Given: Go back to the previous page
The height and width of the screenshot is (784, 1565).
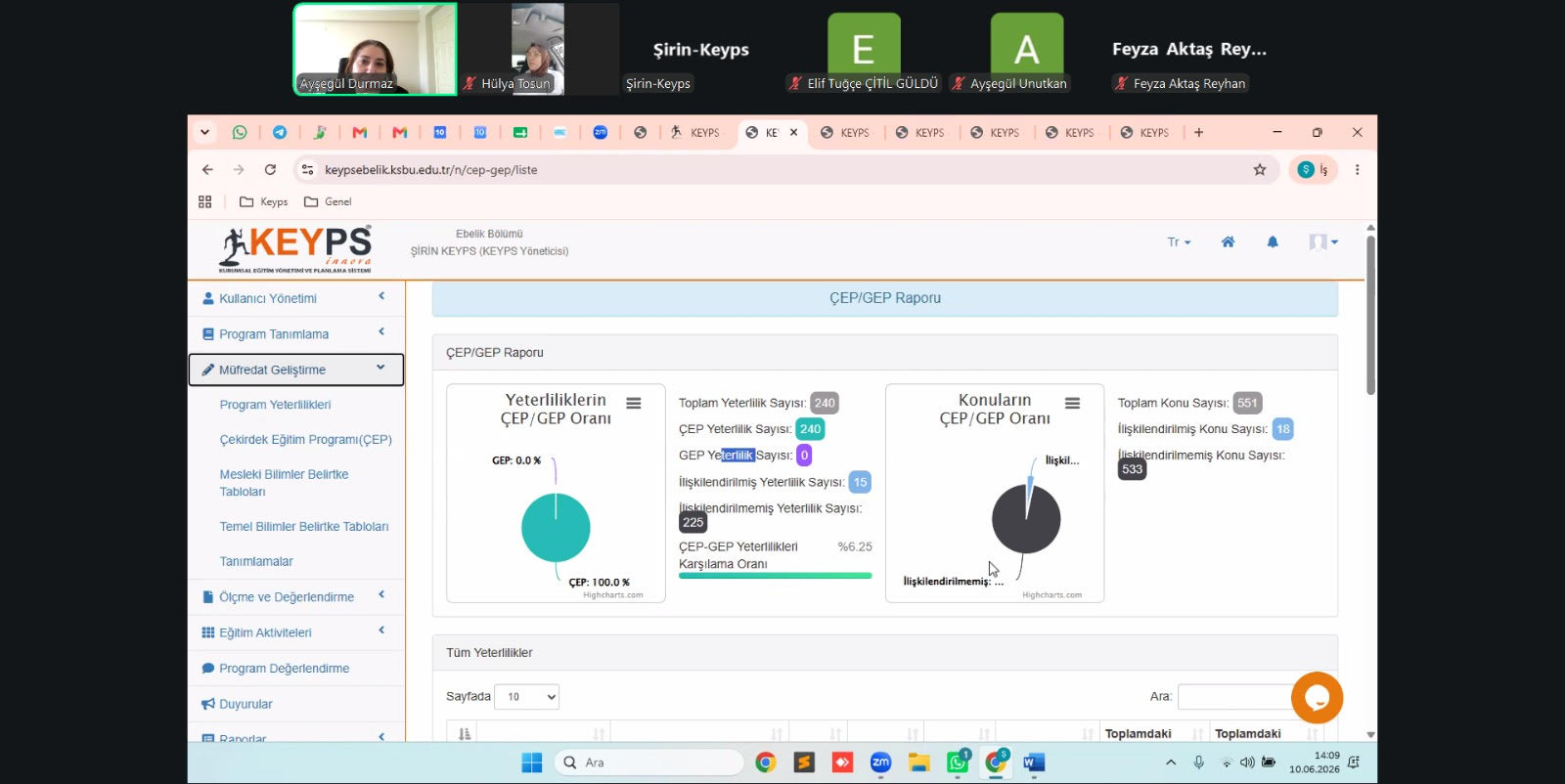Looking at the screenshot, I should 207,169.
